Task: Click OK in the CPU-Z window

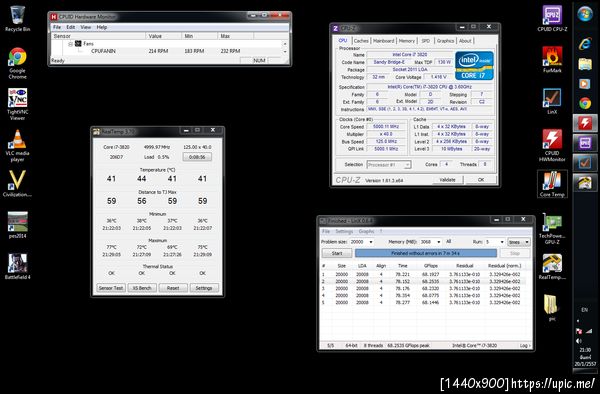Action: (x=481, y=180)
